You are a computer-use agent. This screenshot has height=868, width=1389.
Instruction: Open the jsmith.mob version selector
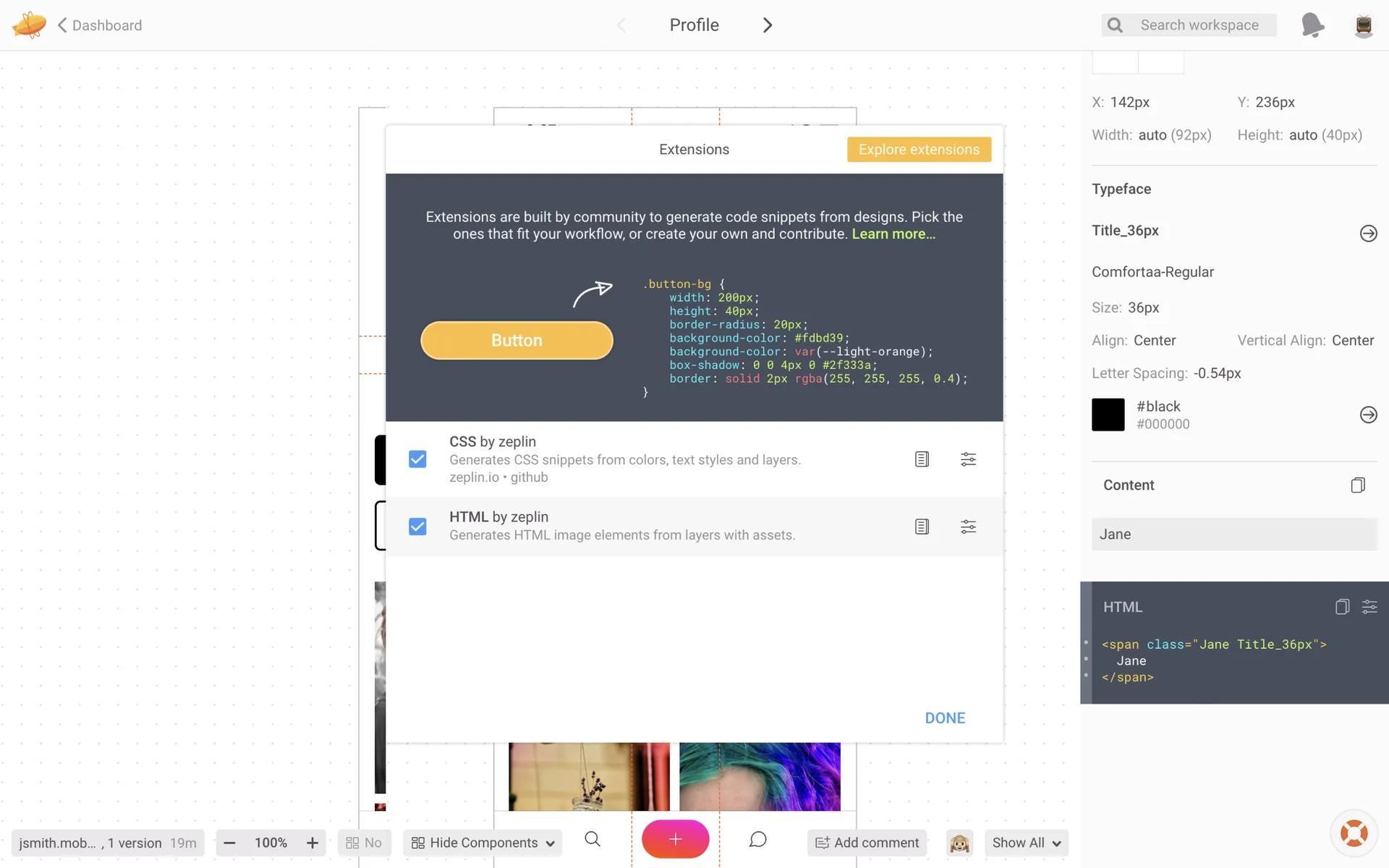point(107,843)
